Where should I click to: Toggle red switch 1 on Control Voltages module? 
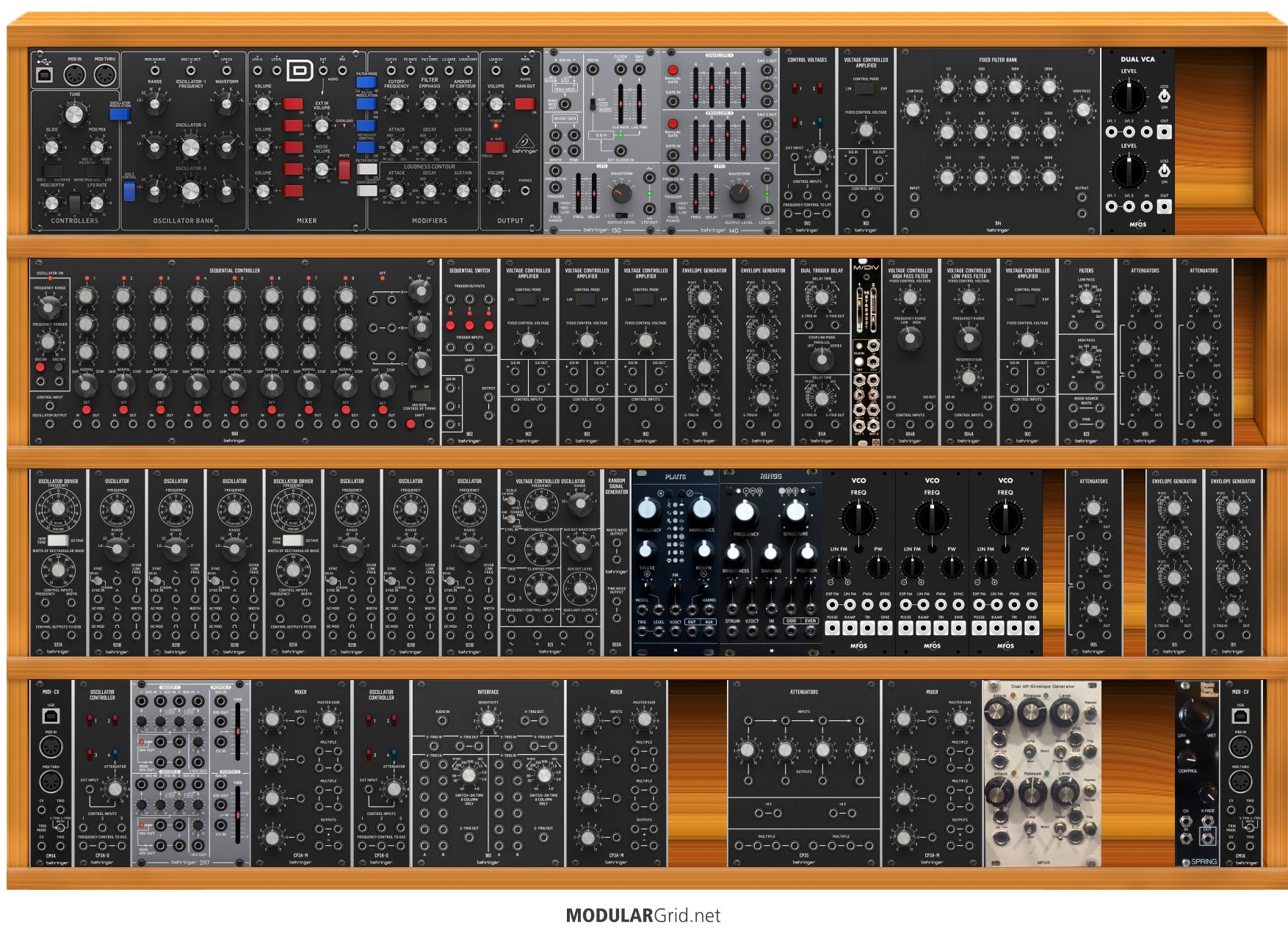click(794, 88)
